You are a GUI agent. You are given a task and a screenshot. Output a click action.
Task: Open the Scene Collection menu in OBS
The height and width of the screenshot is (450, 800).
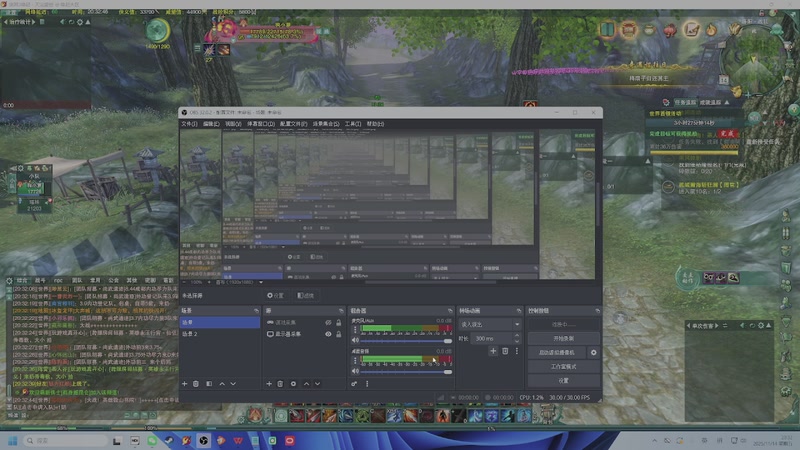click(x=326, y=124)
